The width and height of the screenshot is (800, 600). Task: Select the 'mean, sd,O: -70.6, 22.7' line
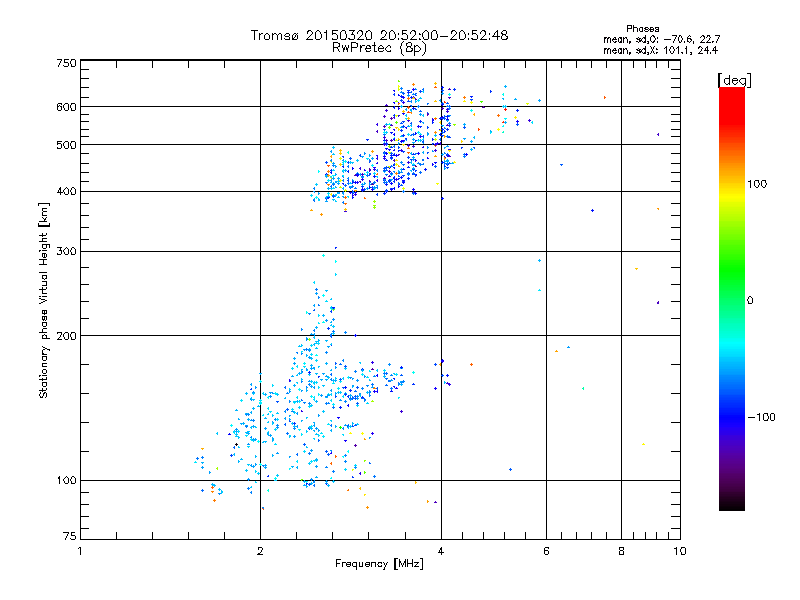pos(661,39)
